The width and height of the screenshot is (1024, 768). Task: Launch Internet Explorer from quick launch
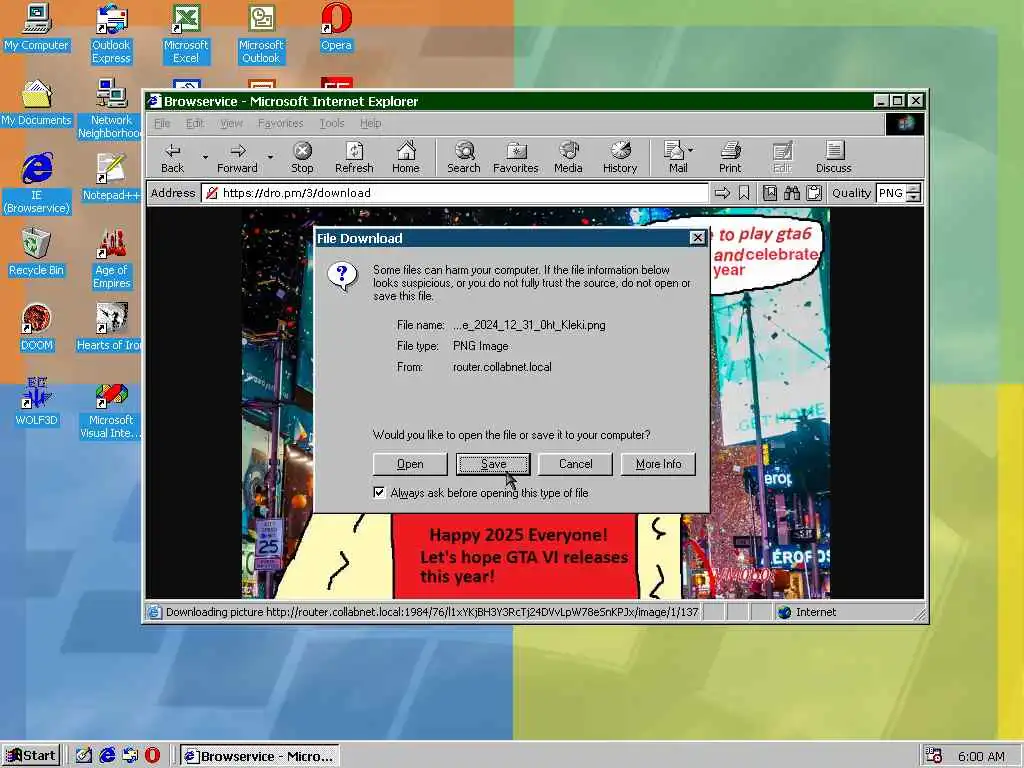pos(107,756)
